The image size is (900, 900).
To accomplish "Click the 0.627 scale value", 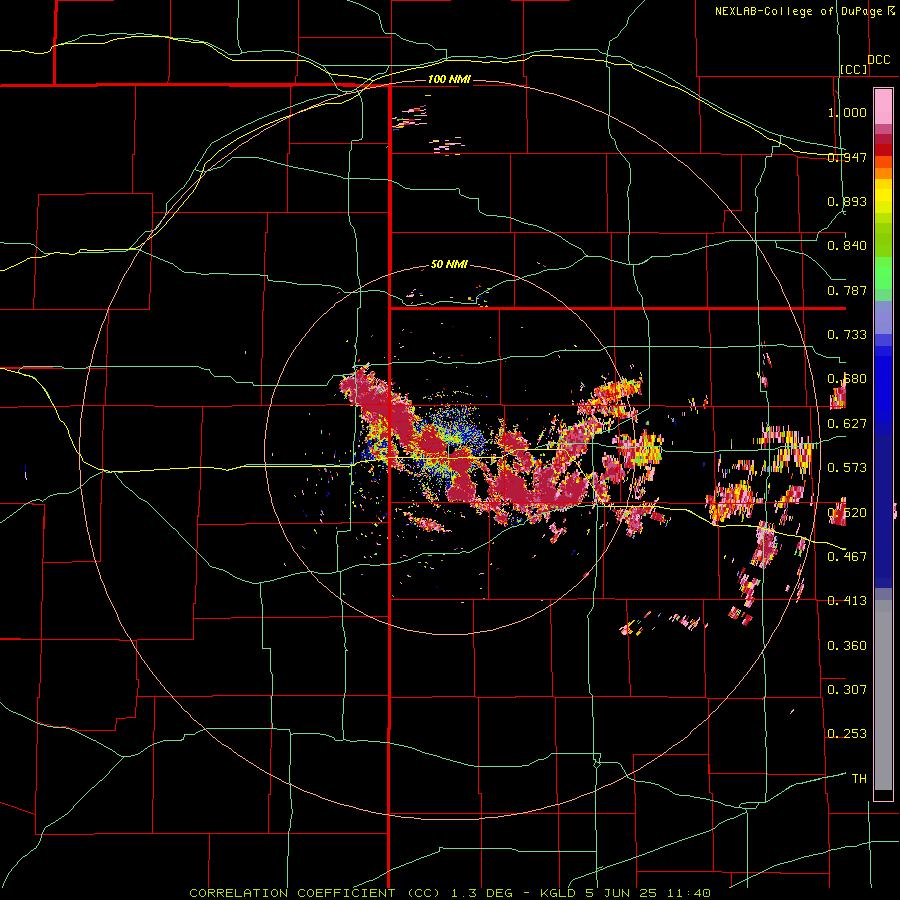I will click(x=847, y=424).
